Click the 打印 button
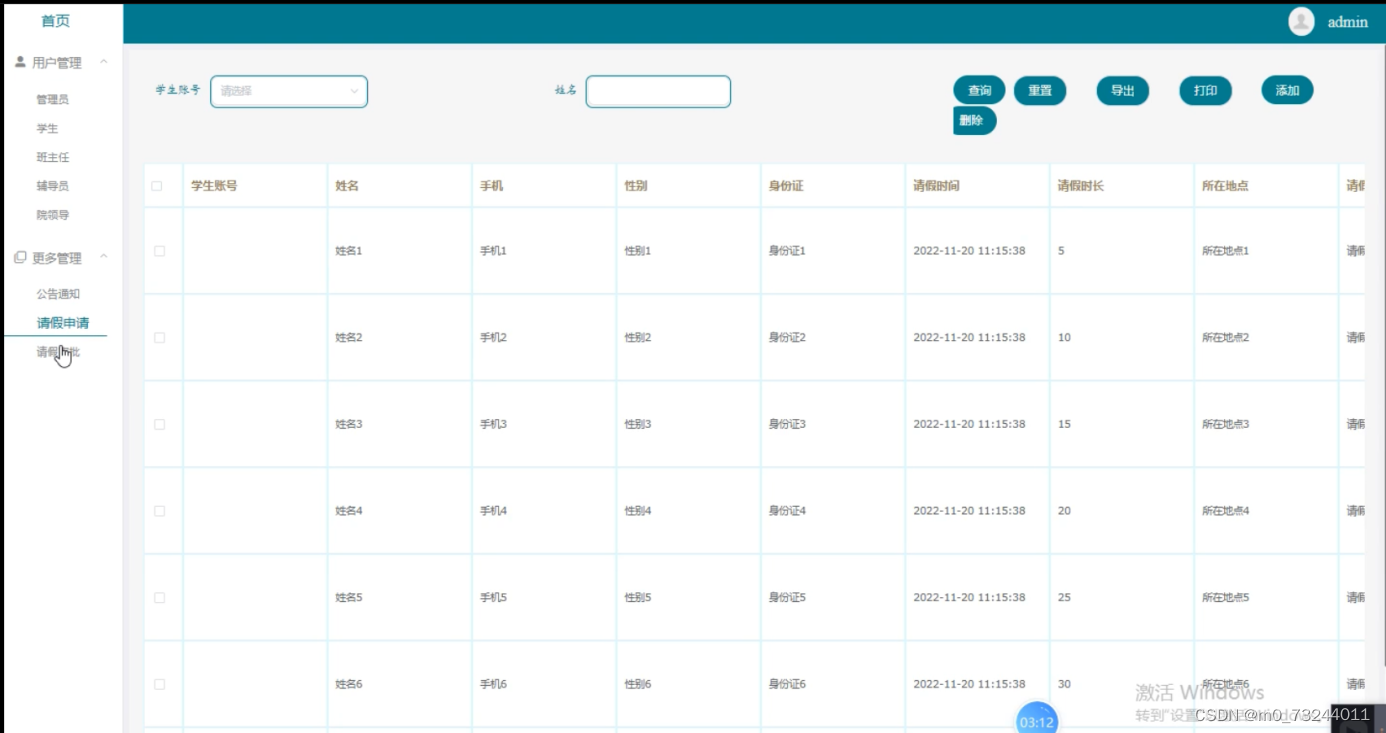 1205,91
